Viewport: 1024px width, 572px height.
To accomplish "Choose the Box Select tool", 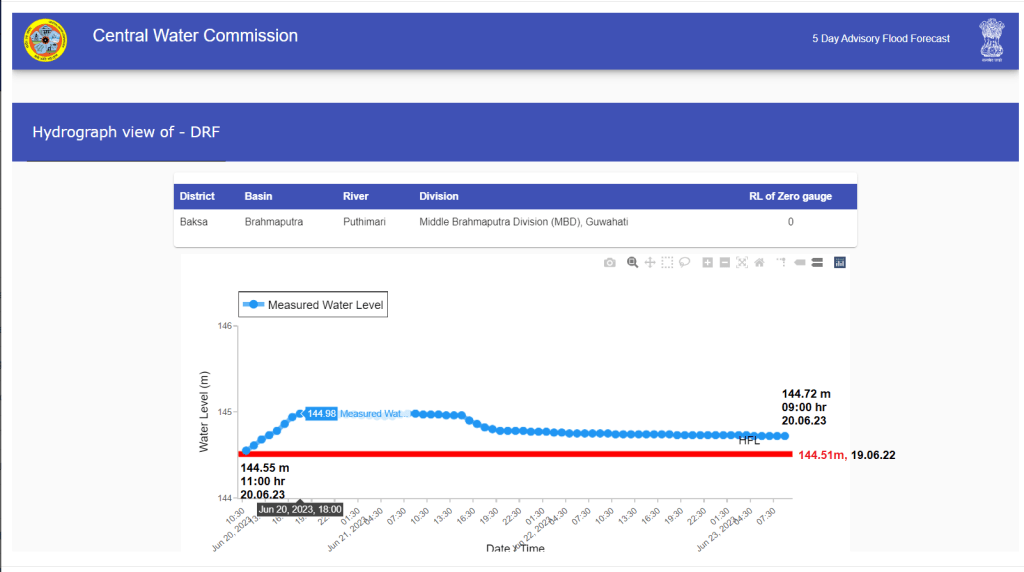I will click(x=667, y=263).
